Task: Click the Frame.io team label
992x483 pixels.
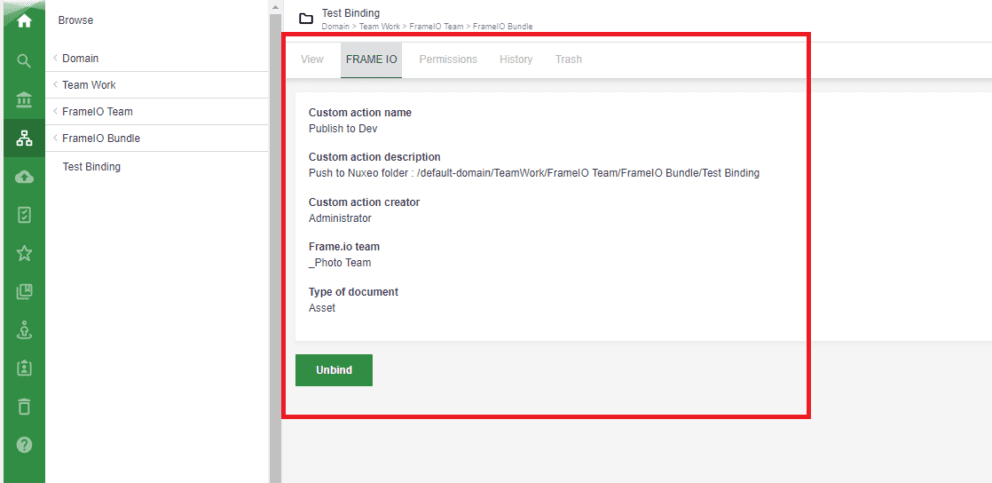Action: click(344, 247)
